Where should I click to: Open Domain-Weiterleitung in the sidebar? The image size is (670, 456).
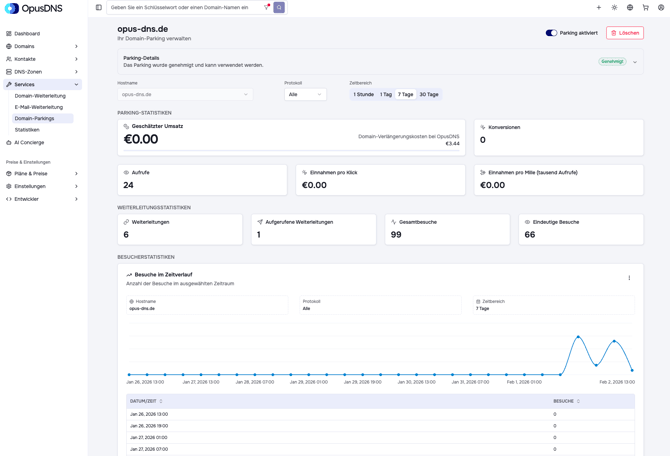coord(40,96)
